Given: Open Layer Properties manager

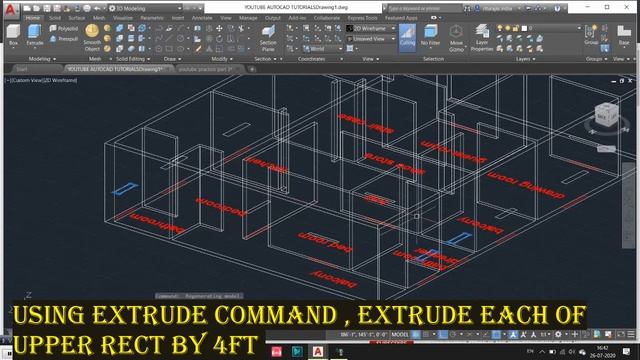Looking at the screenshot, I should [x=482, y=38].
